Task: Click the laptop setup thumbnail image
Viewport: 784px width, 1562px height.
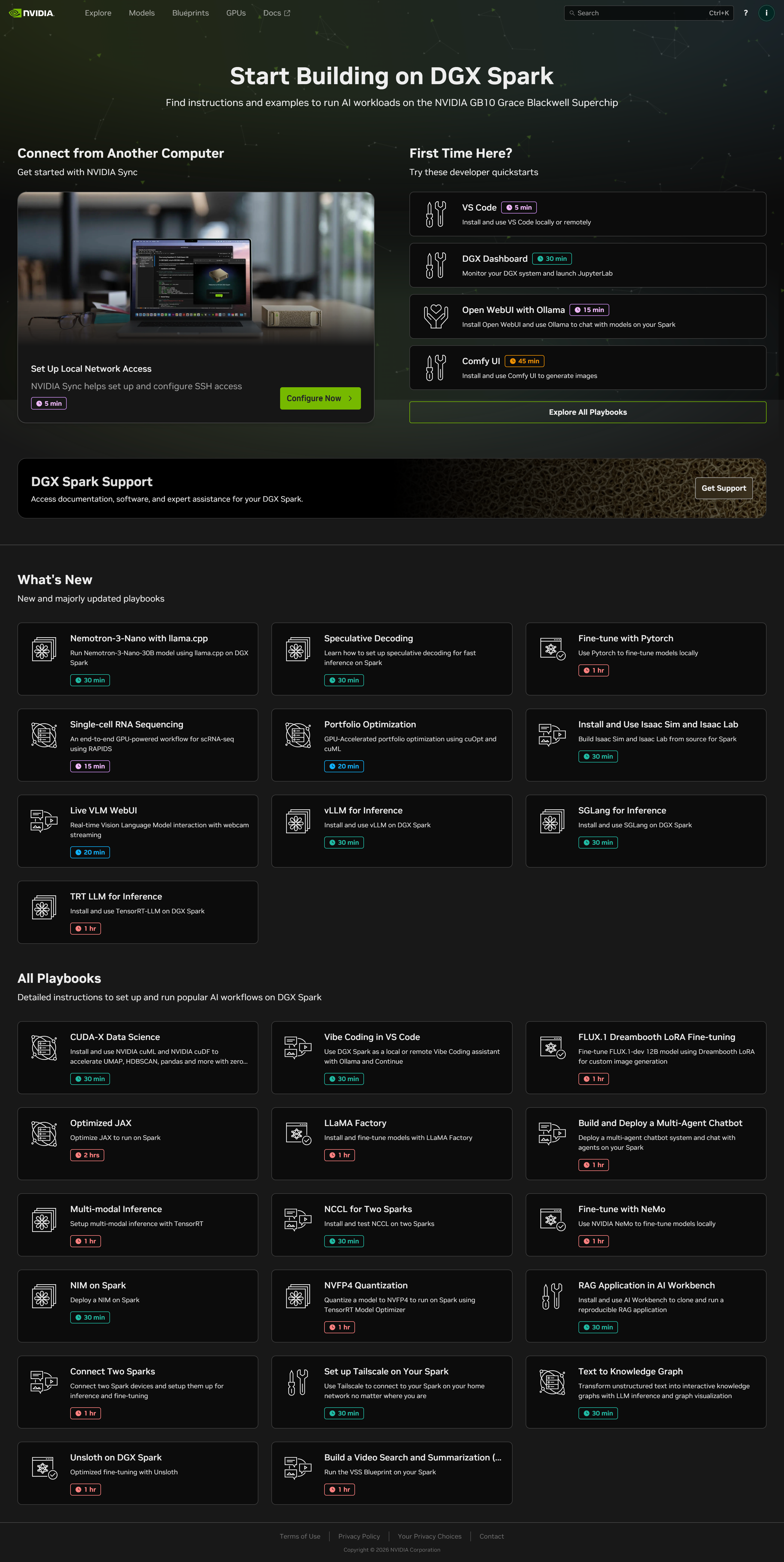Action: click(195, 269)
